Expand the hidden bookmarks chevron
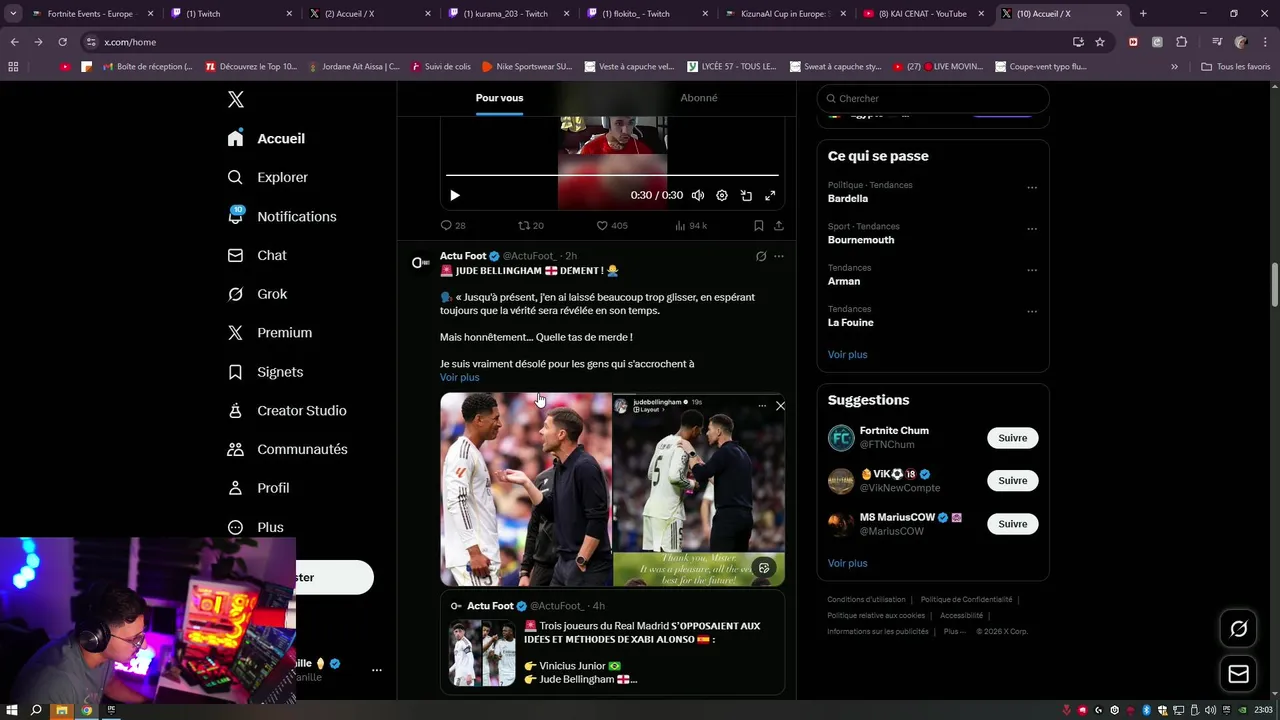 [x=1174, y=67]
